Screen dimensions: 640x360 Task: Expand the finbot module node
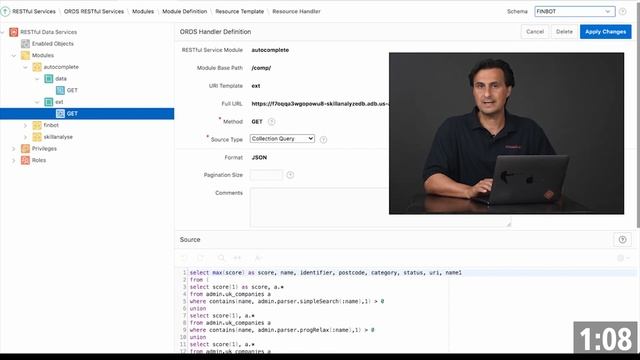pos(26,125)
